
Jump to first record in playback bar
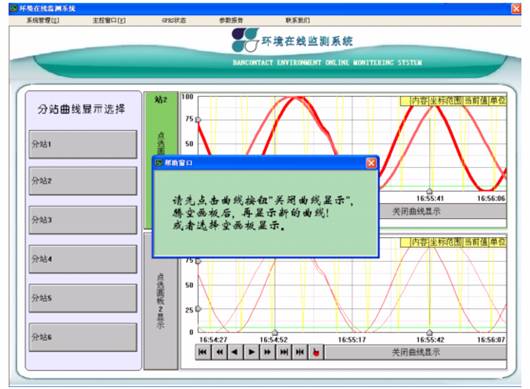tap(203, 352)
